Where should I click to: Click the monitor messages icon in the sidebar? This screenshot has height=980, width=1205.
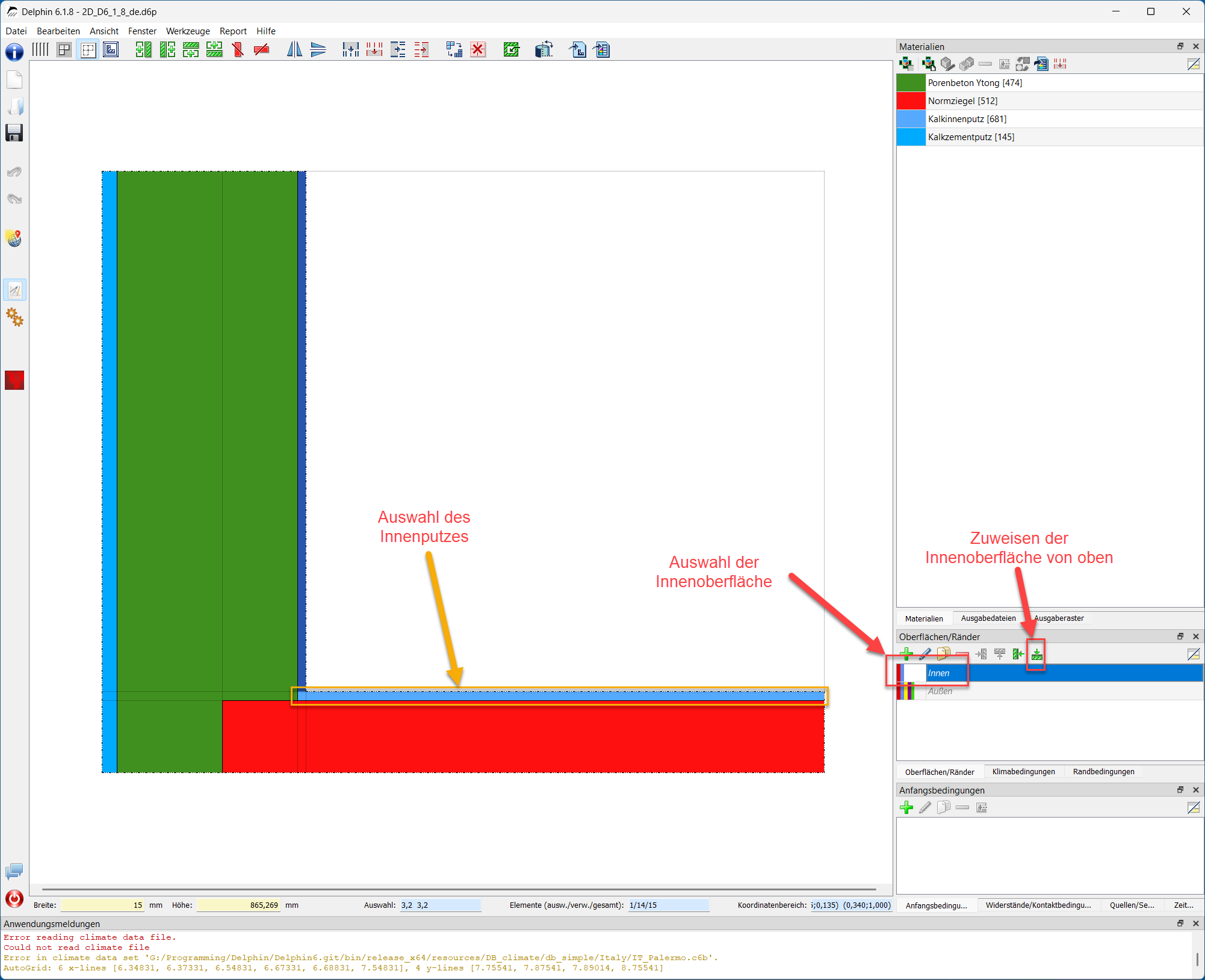14,871
